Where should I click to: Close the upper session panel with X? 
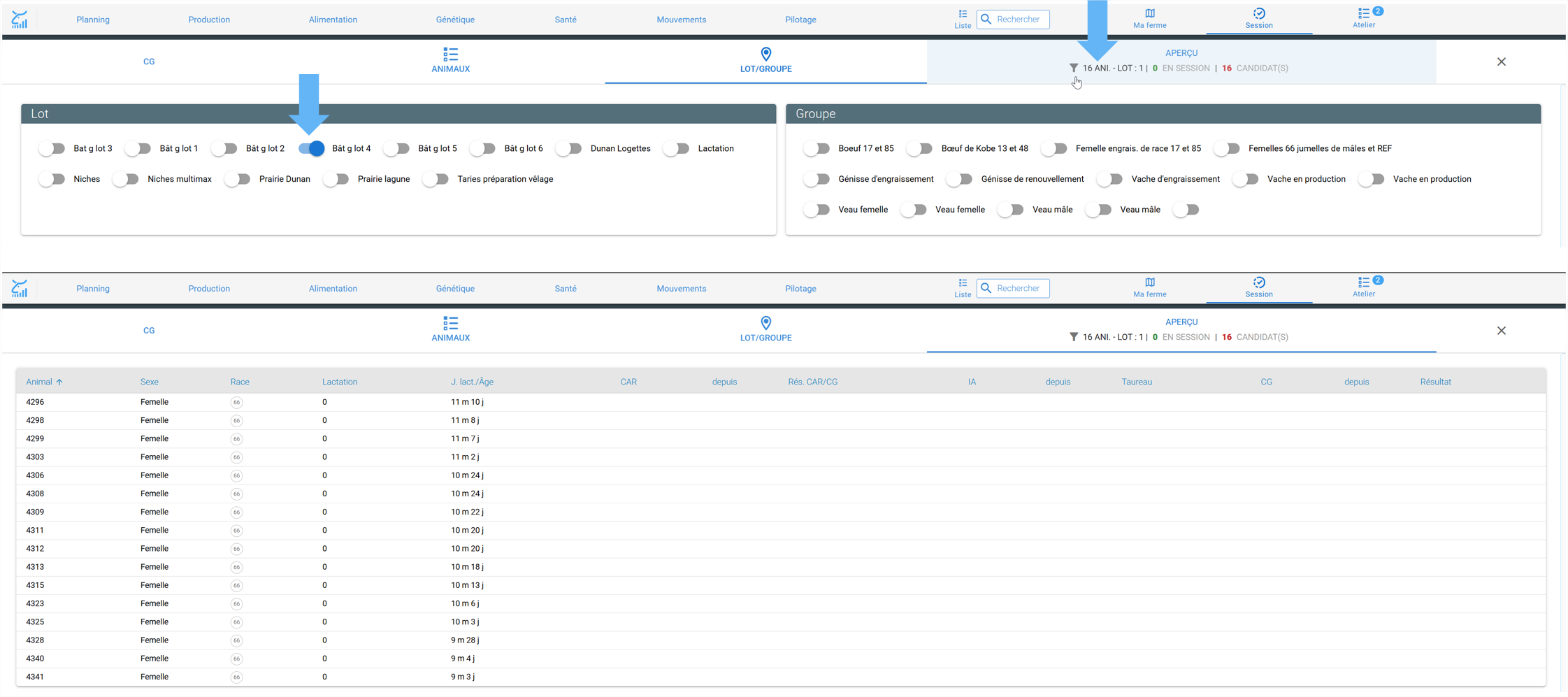pos(1502,62)
